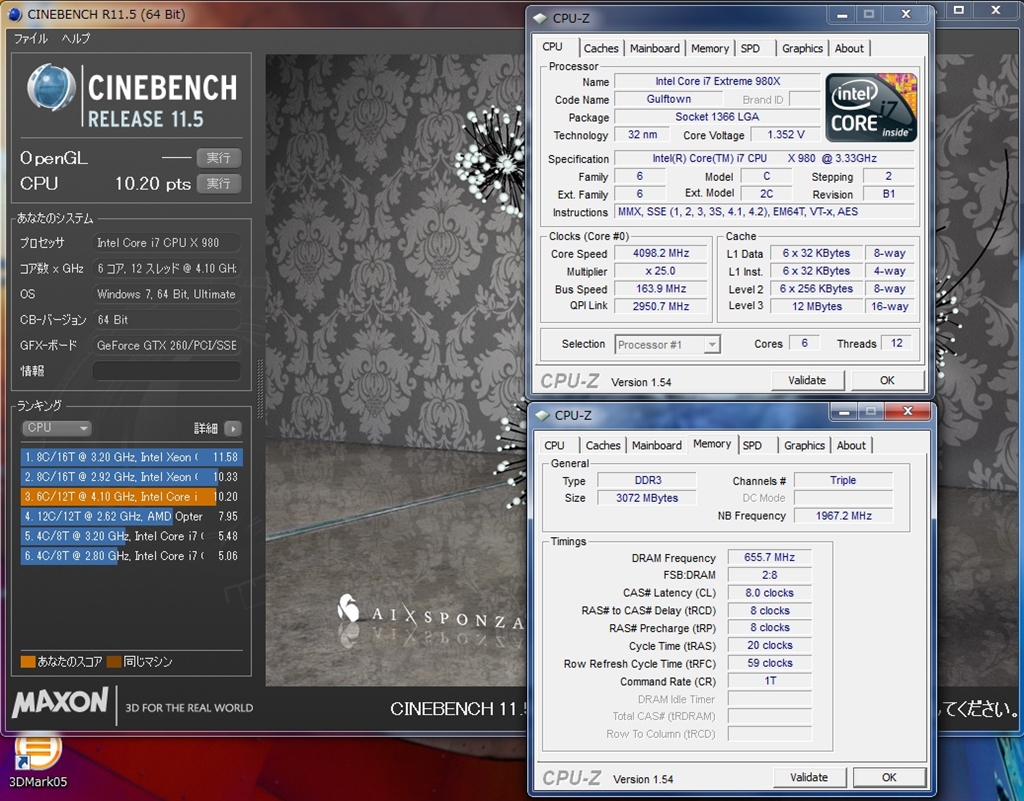Open the ファイル menu

pos(30,39)
